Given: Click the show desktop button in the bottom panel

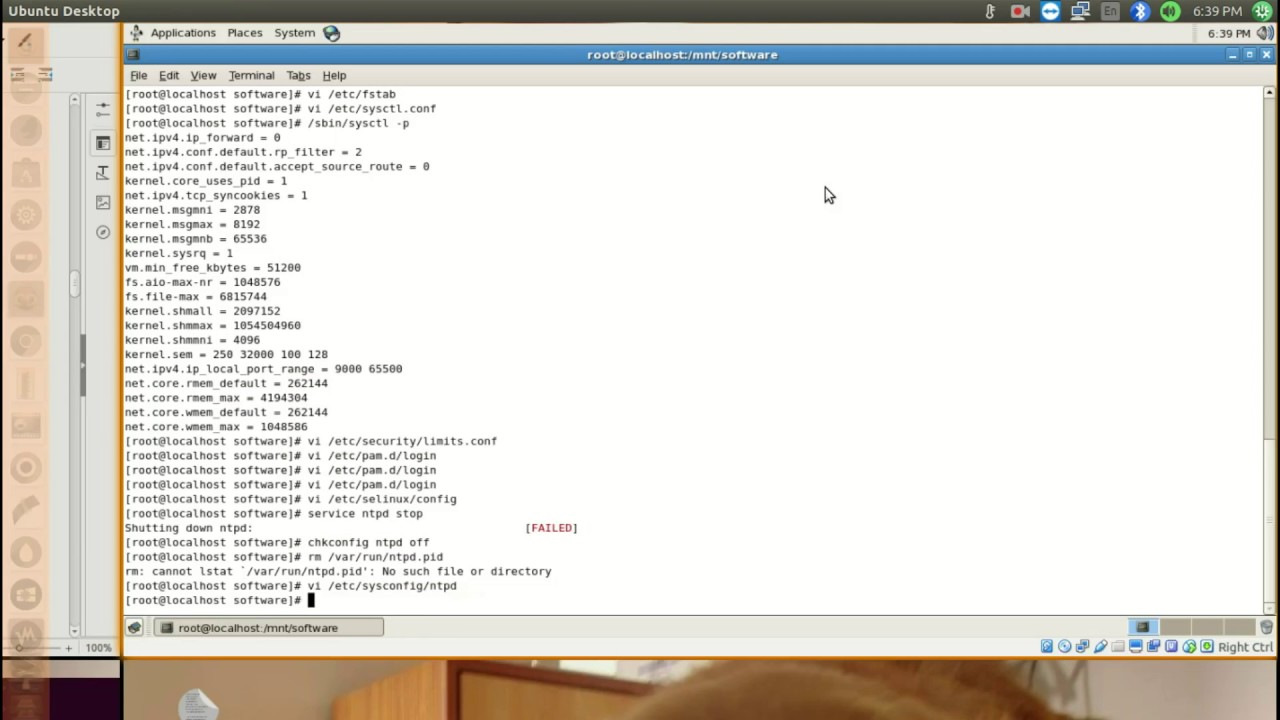Looking at the screenshot, I should click(134, 628).
